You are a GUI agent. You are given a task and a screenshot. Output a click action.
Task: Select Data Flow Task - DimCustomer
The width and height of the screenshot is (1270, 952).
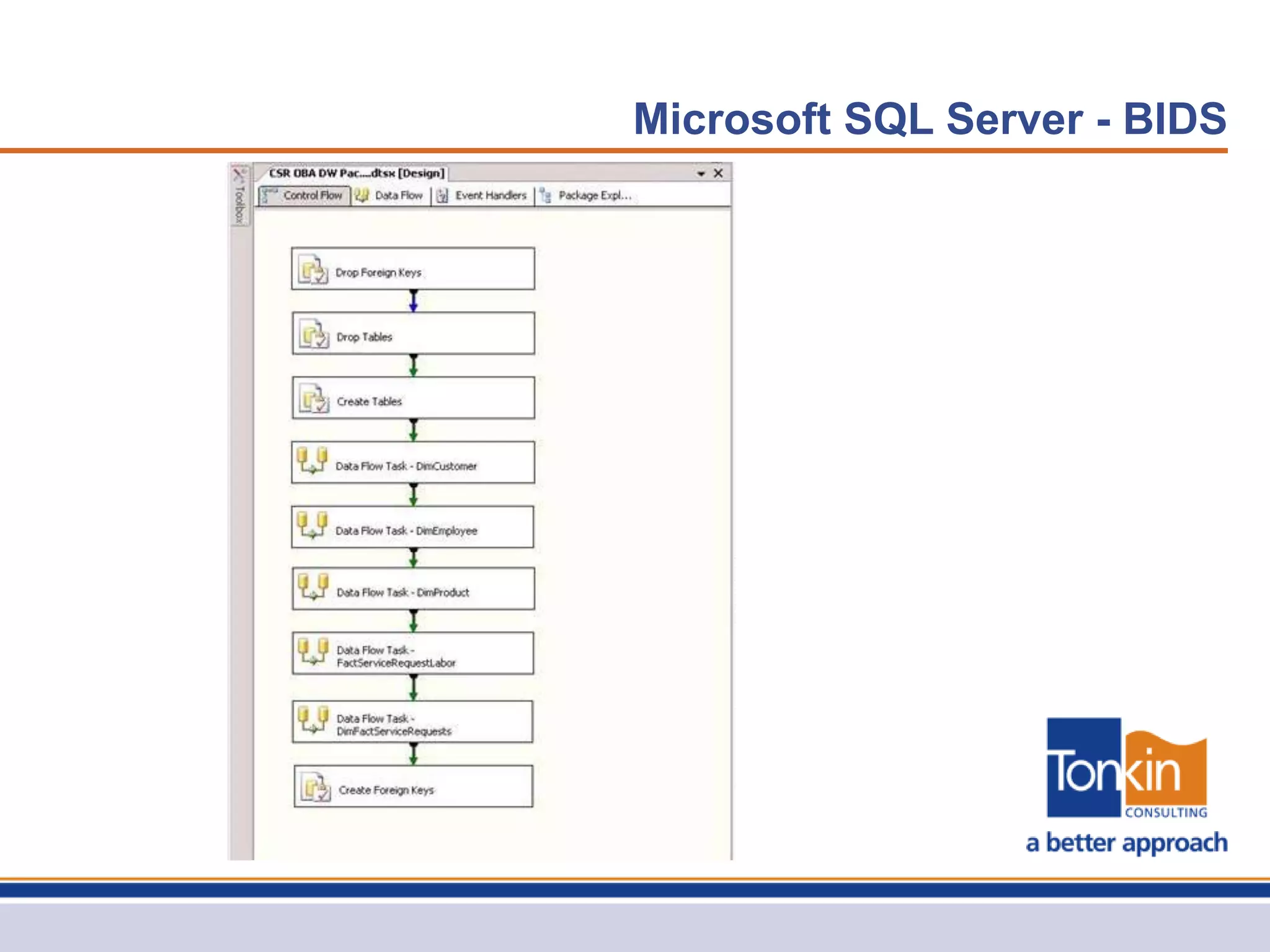(x=413, y=462)
